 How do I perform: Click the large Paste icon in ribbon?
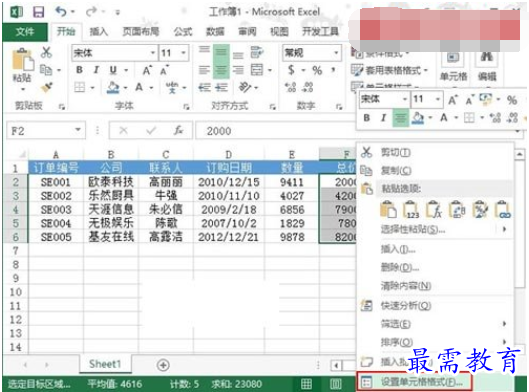(x=22, y=60)
